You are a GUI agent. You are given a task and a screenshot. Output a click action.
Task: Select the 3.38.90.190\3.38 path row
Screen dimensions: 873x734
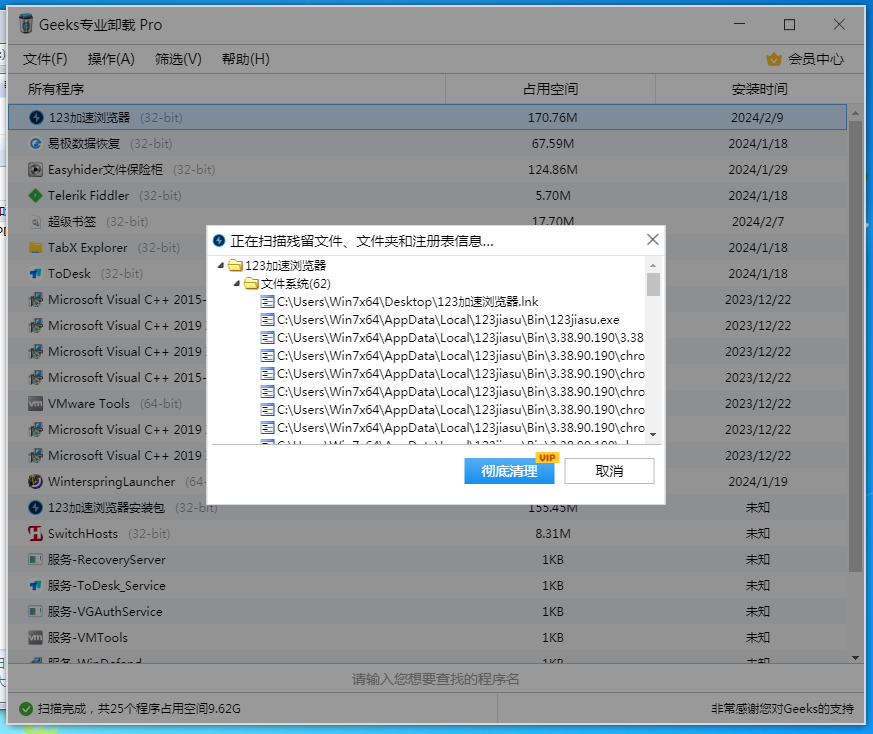point(452,337)
